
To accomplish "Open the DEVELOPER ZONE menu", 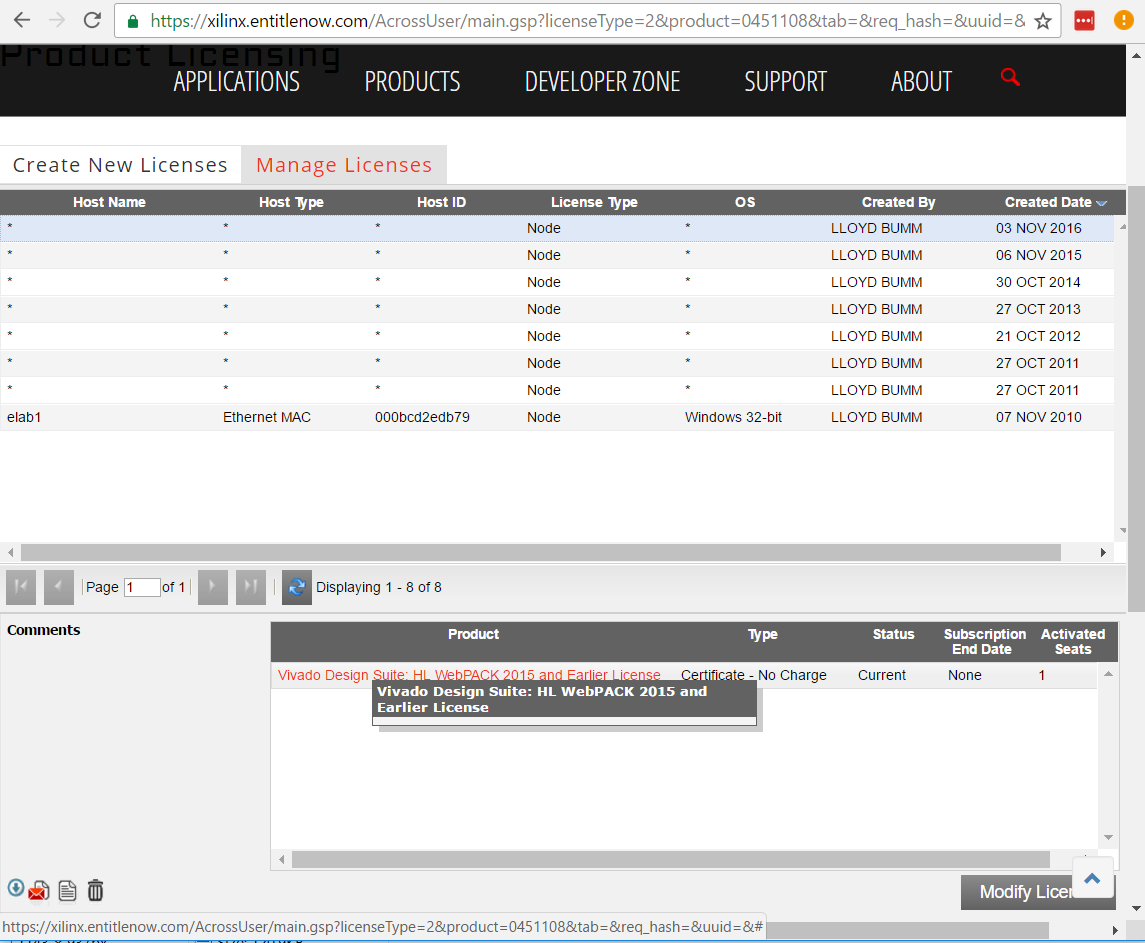I will [x=602, y=81].
